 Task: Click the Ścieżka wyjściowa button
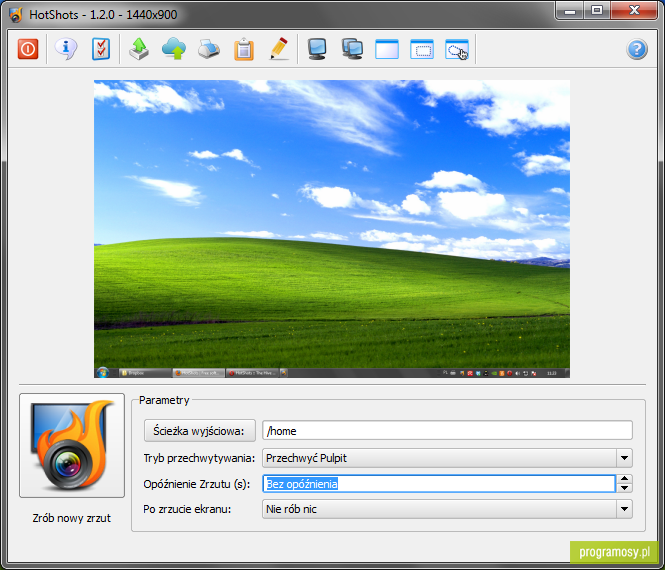[199, 431]
